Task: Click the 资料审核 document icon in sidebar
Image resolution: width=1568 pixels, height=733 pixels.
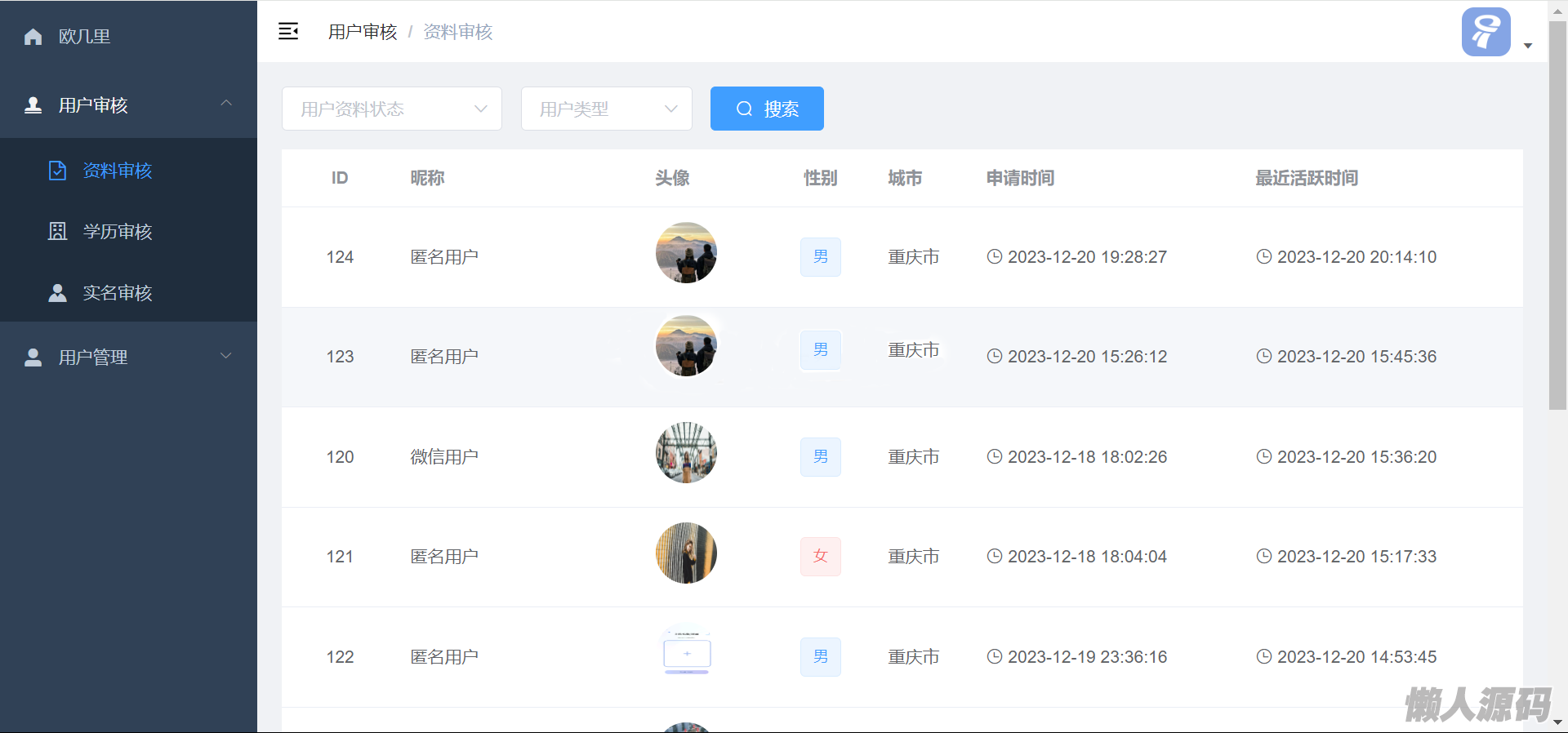Action: (x=57, y=171)
